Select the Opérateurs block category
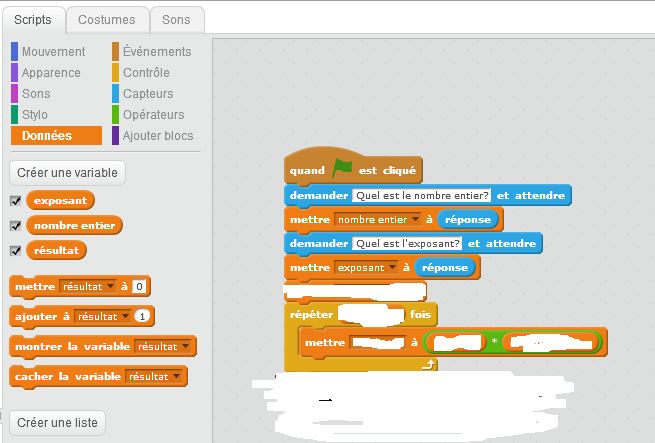This screenshot has width=655, height=443. [152, 114]
